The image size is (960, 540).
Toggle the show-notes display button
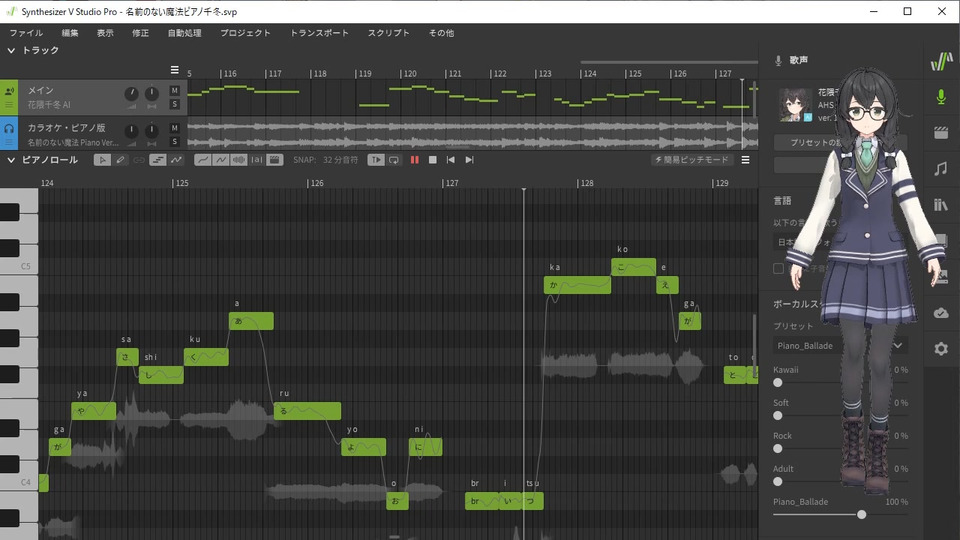157,160
